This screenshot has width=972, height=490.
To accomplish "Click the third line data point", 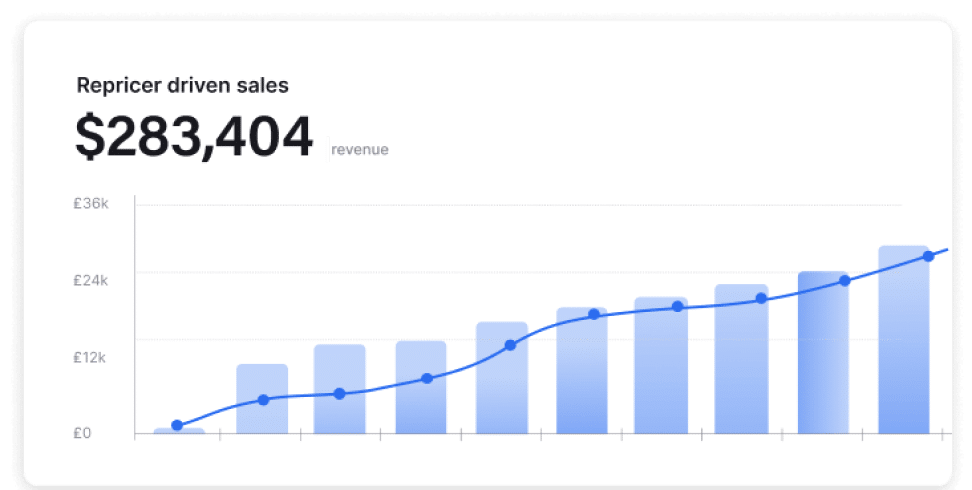I will point(339,394).
